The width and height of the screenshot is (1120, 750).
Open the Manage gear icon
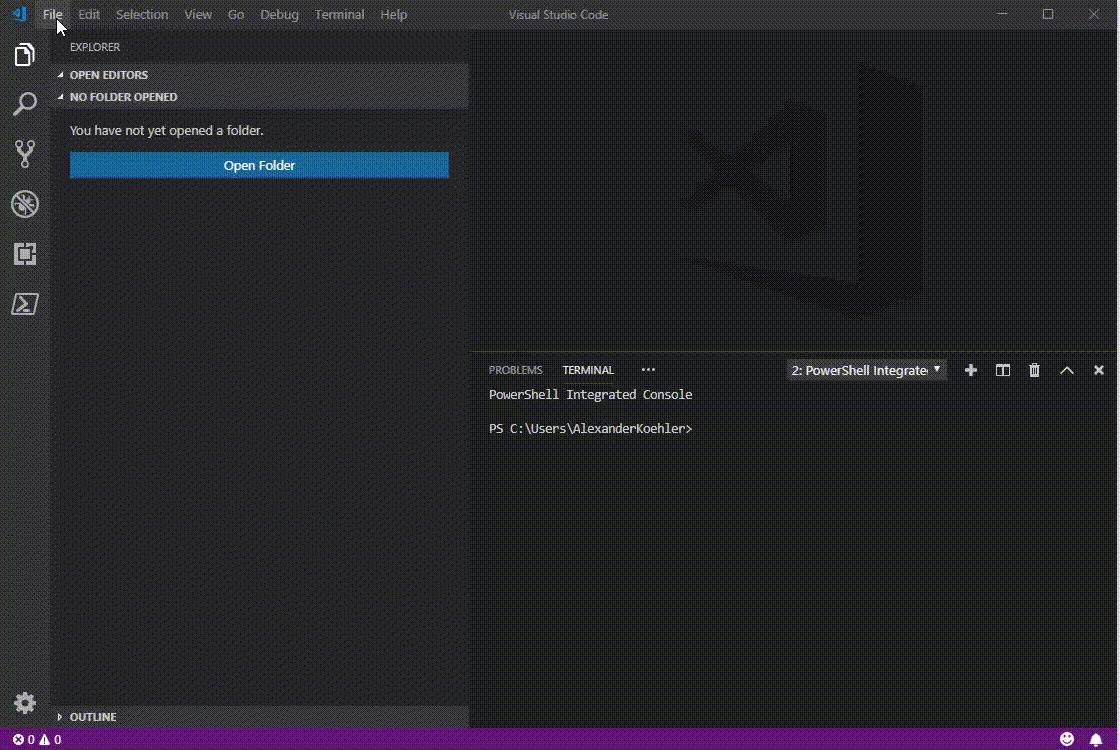coord(24,703)
